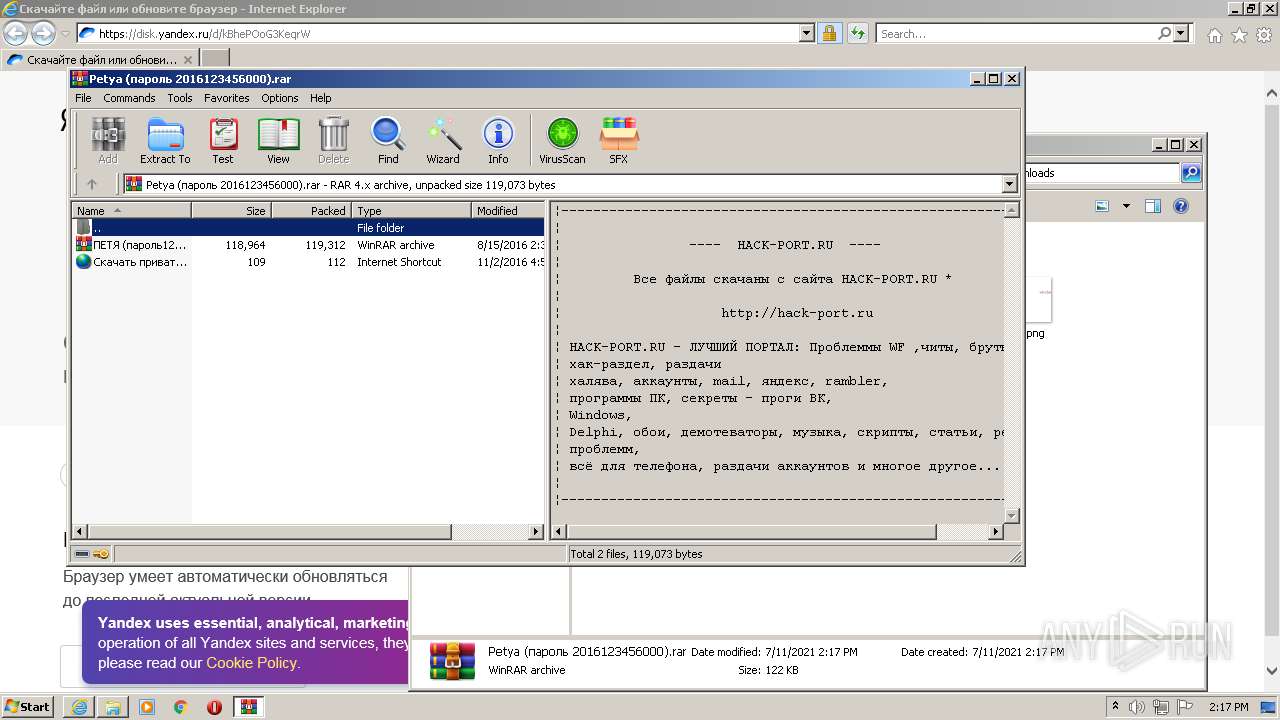Open the Internet Explorer tools gear
This screenshot has width=1280, height=720.
[1263, 35]
